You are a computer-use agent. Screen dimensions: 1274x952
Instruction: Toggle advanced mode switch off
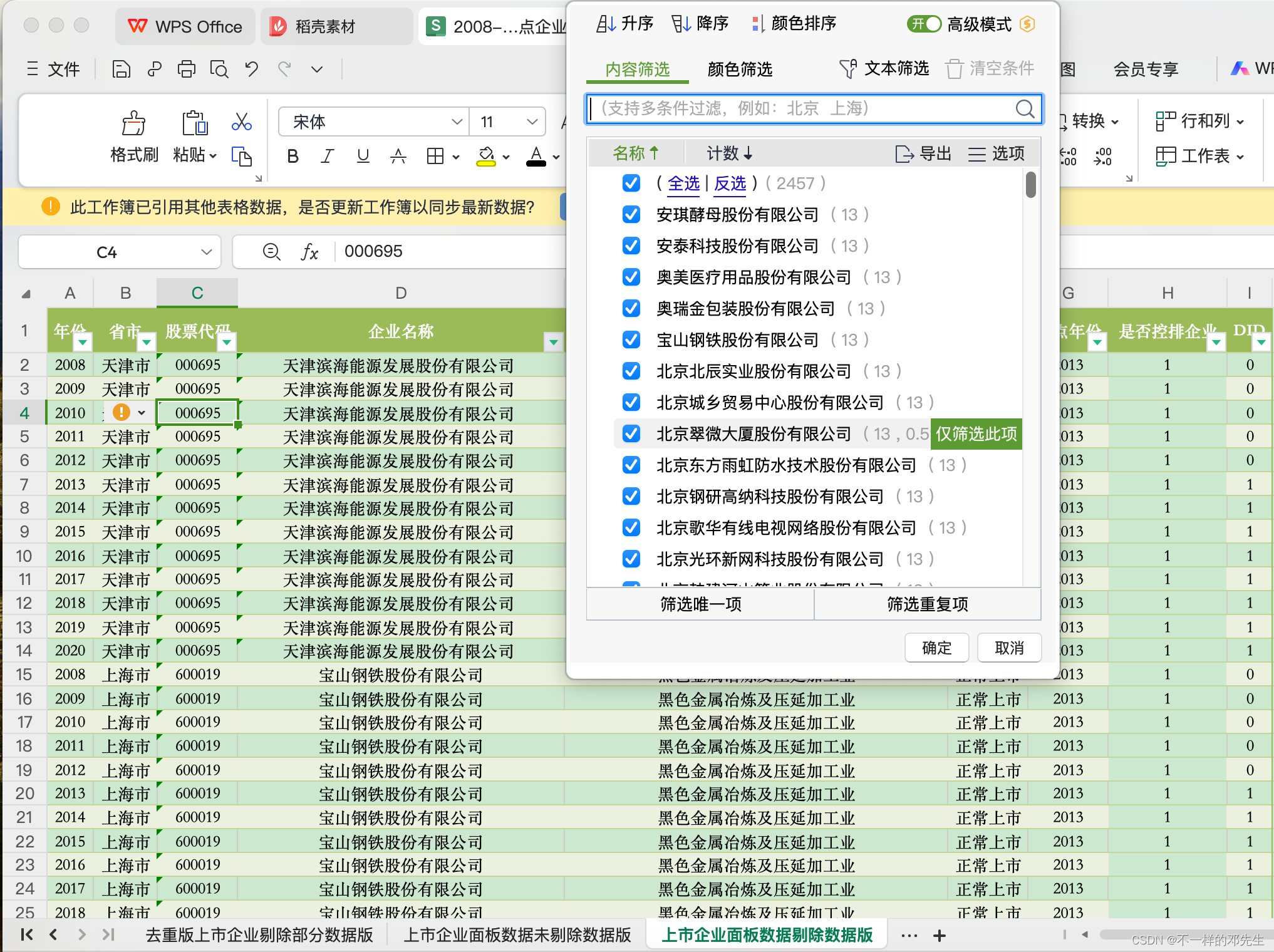click(924, 24)
